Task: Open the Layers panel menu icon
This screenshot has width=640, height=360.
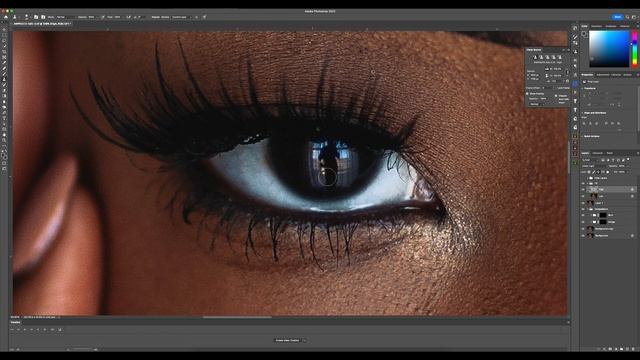Action: point(638,153)
